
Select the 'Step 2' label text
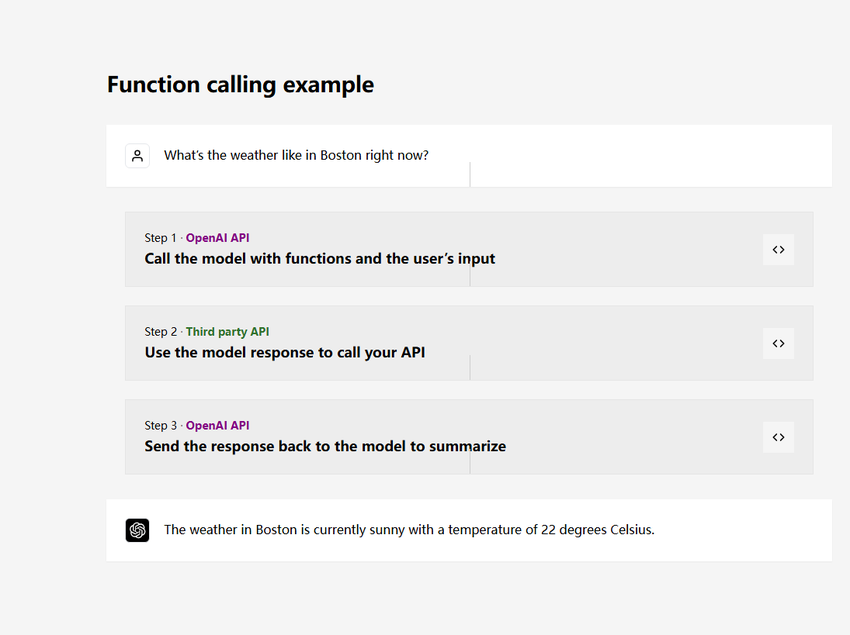(160, 332)
